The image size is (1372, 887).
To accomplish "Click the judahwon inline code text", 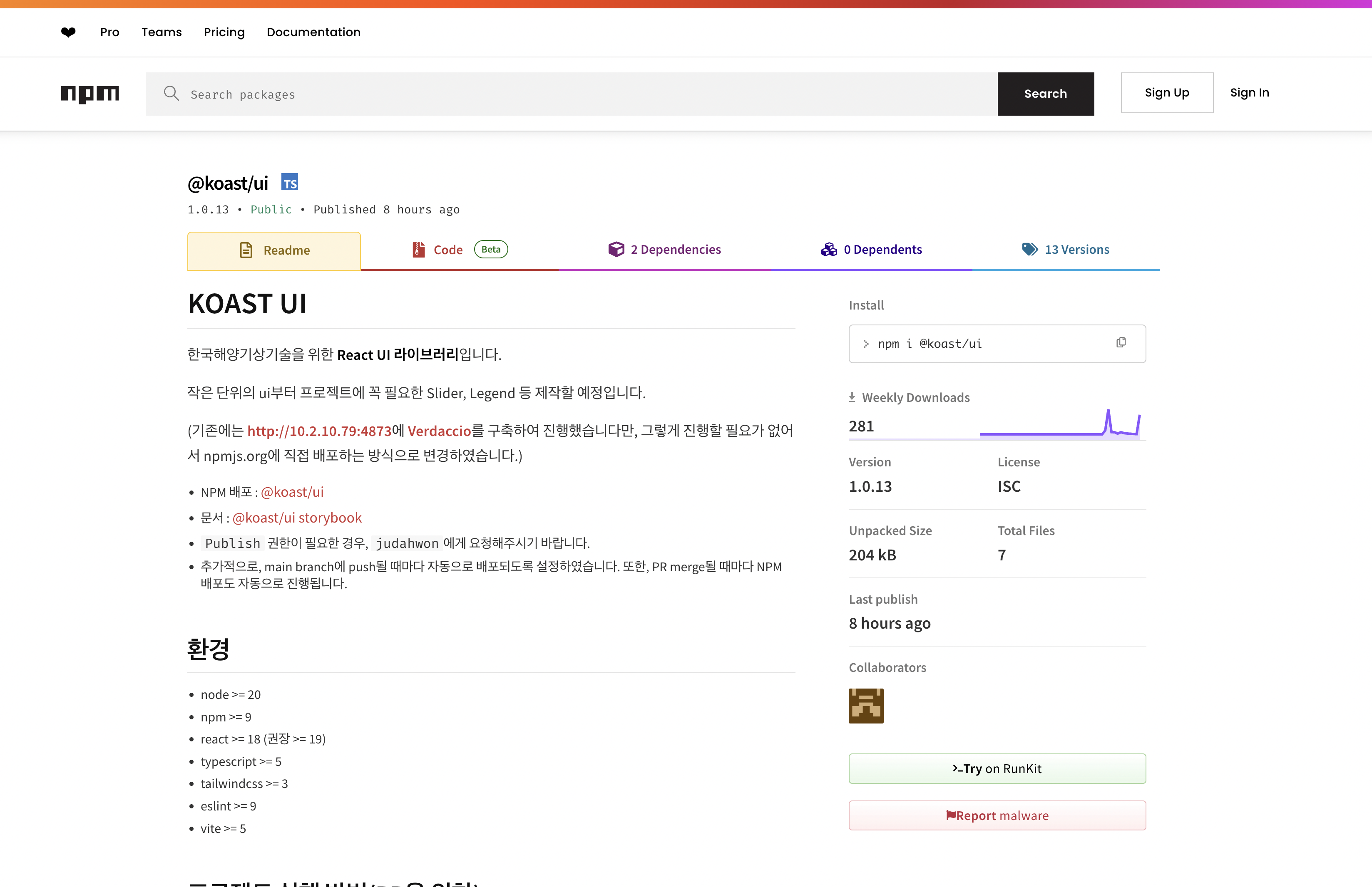I will (x=407, y=543).
